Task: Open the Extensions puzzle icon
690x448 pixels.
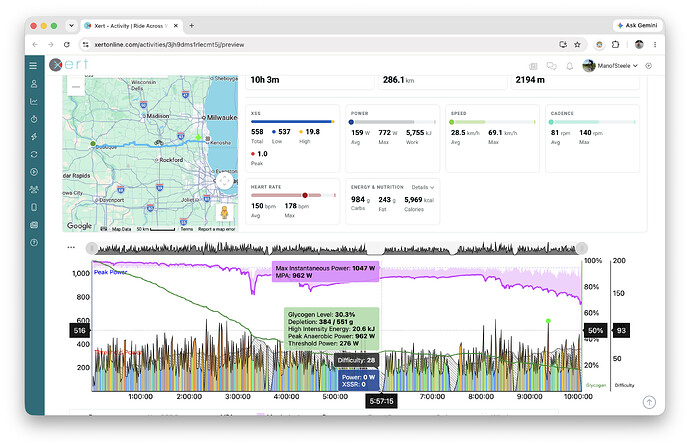Action: (616, 44)
